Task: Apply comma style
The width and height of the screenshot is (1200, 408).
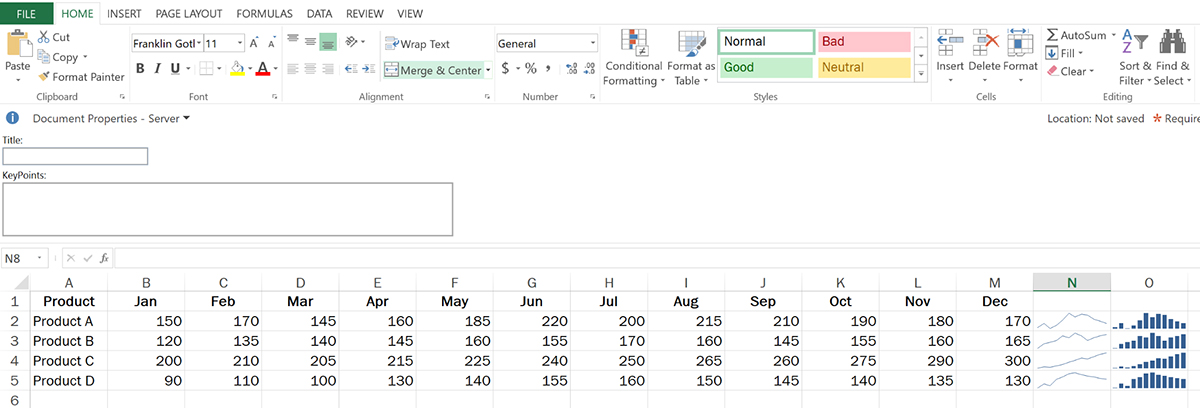Action: [x=548, y=69]
